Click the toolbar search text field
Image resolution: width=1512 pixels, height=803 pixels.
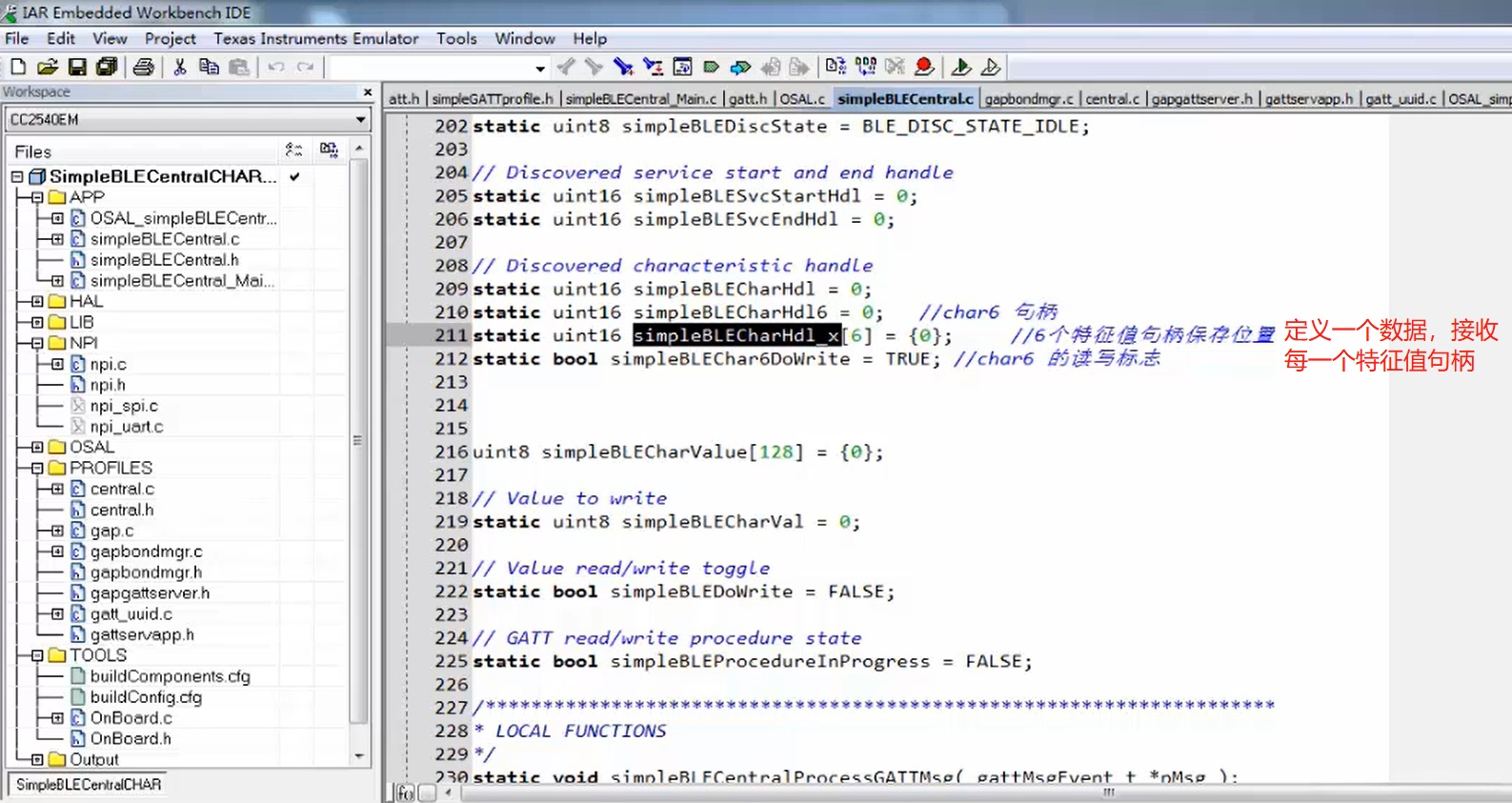coord(431,68)
